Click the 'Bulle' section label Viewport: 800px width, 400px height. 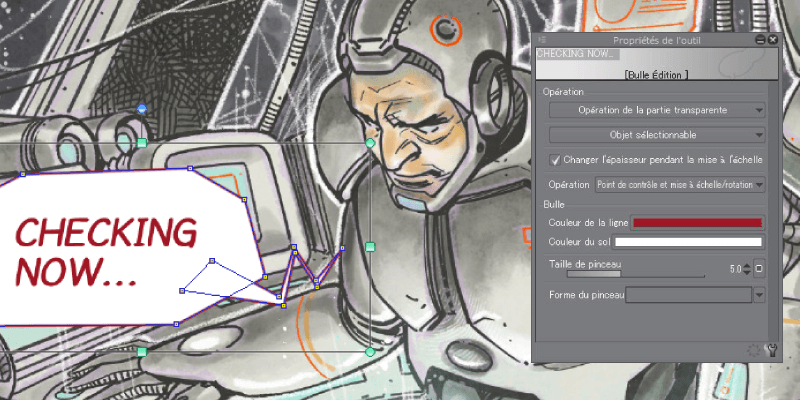[x=554, y=205]
